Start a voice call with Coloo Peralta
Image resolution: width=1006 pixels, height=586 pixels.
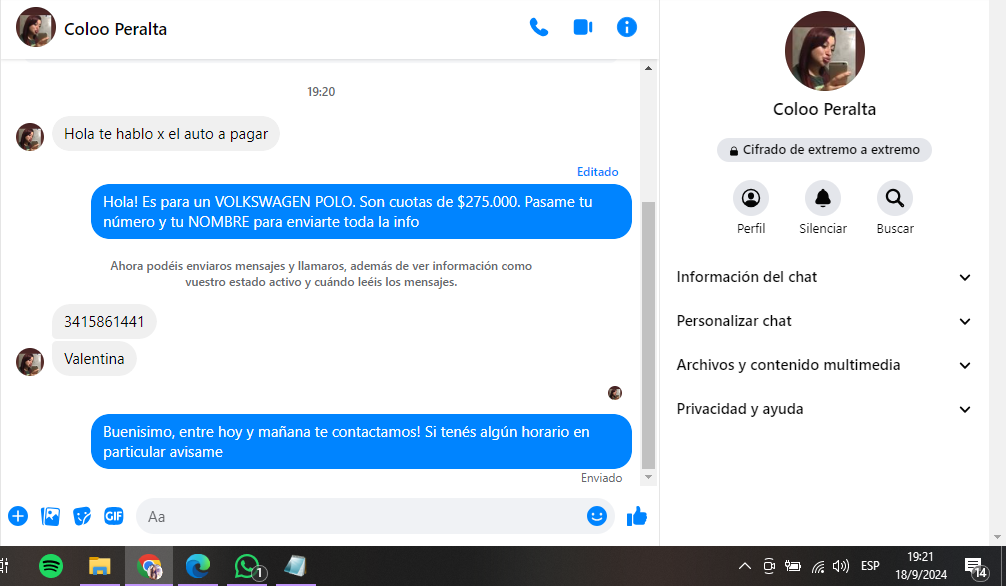point(539,28)
